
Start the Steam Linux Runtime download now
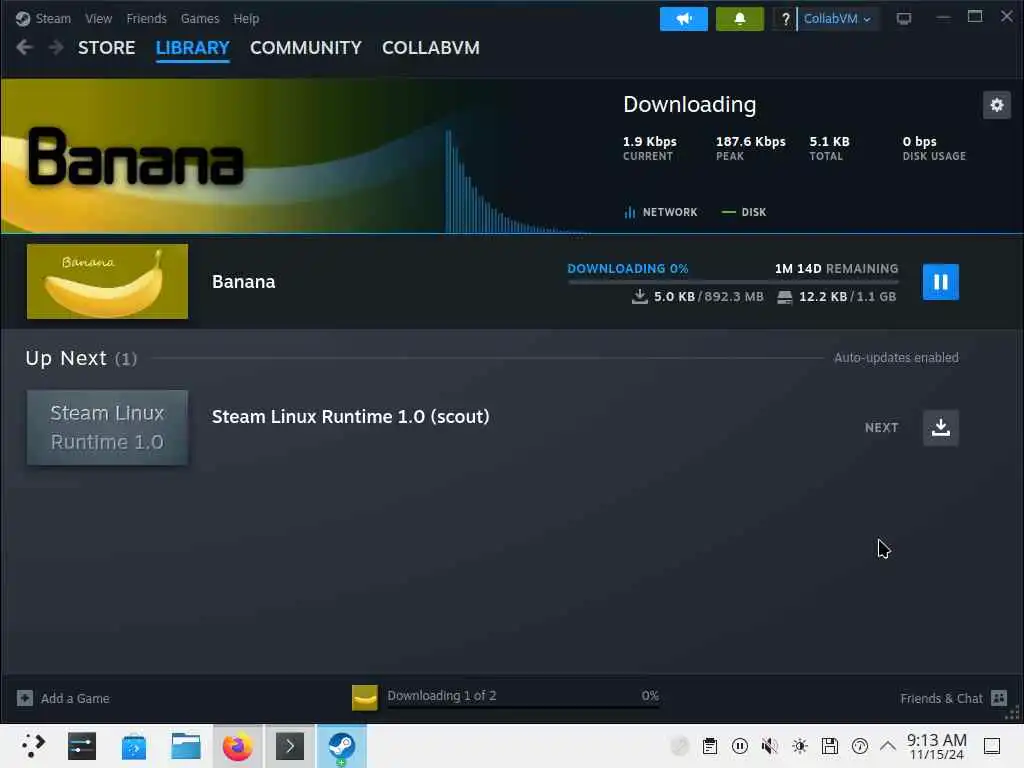[940, 428]
